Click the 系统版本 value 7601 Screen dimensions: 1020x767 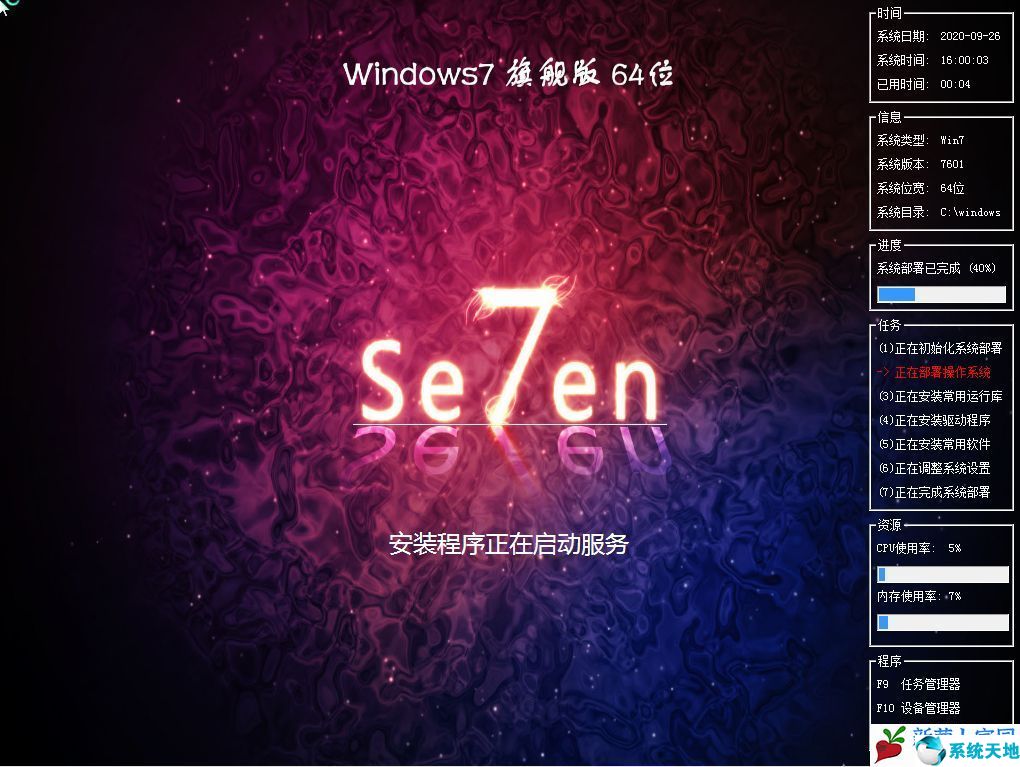pos(952,165)
